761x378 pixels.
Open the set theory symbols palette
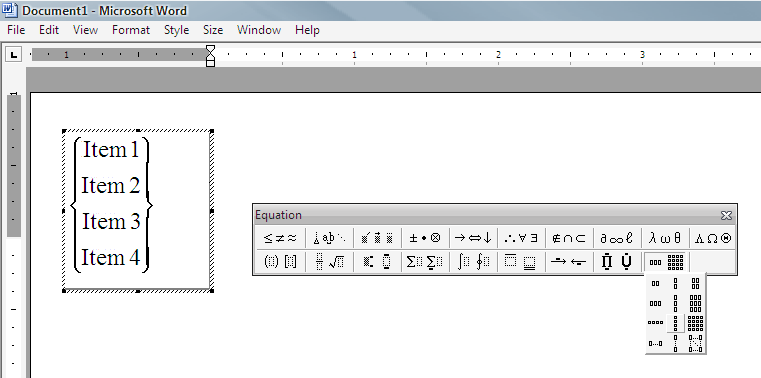coord(569,238)
